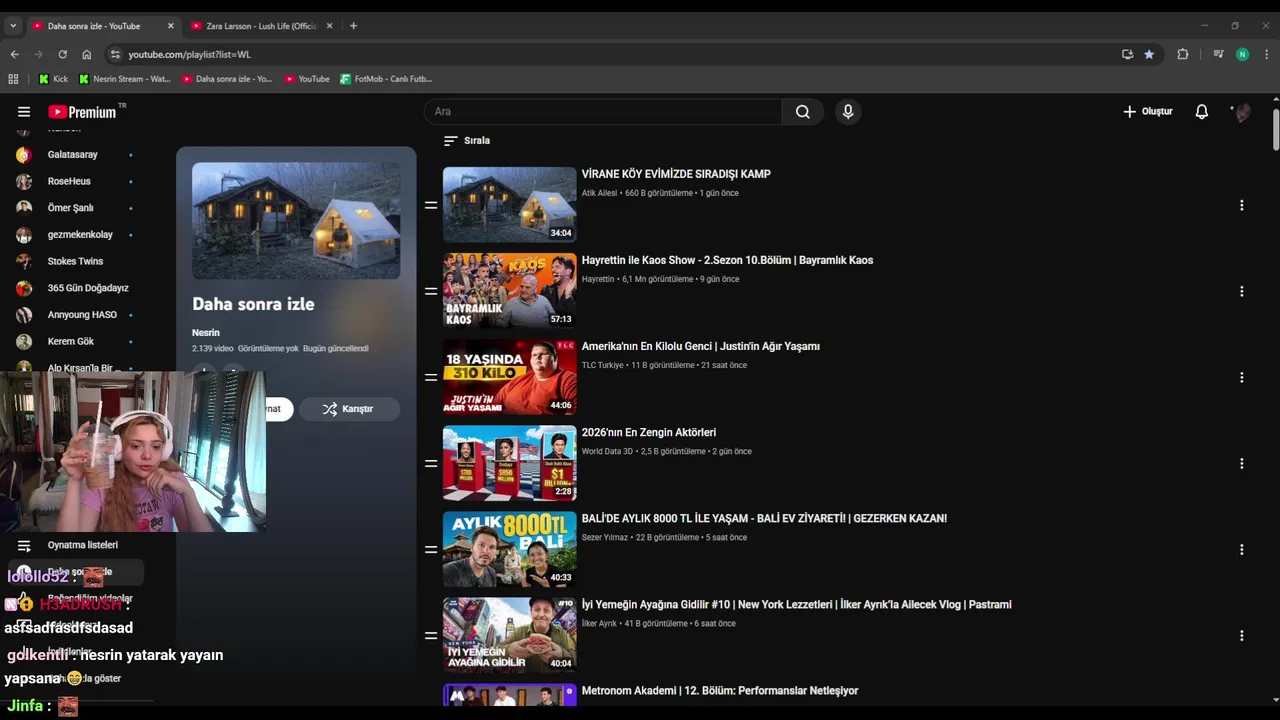Open options for Hayrettin ile Kaos Show video
This screenshot has width=1280, height=720.
point(1242,291)
